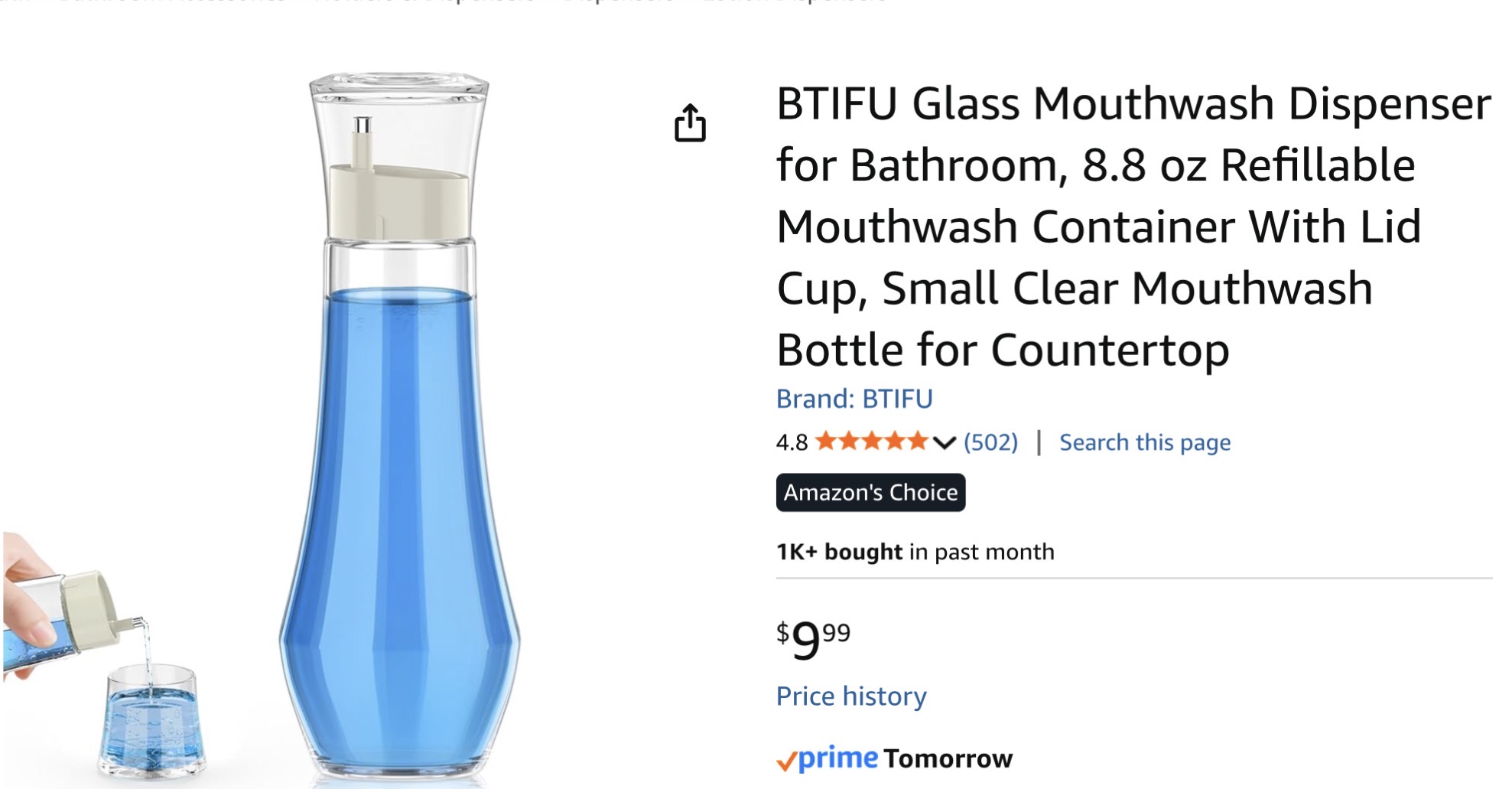Screen dimensions: 1512x789
Task: Click the Tomorrow delivery text
Action: coord(948,758)
